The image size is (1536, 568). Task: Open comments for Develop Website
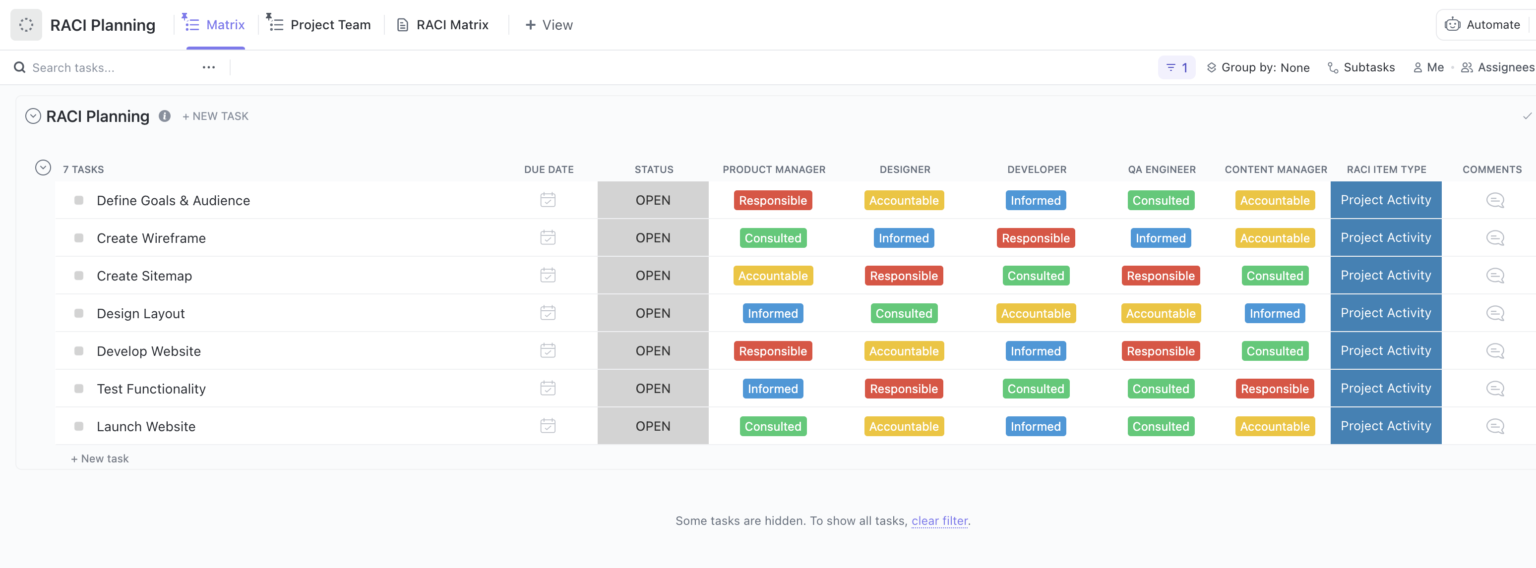pos(1495,351)
